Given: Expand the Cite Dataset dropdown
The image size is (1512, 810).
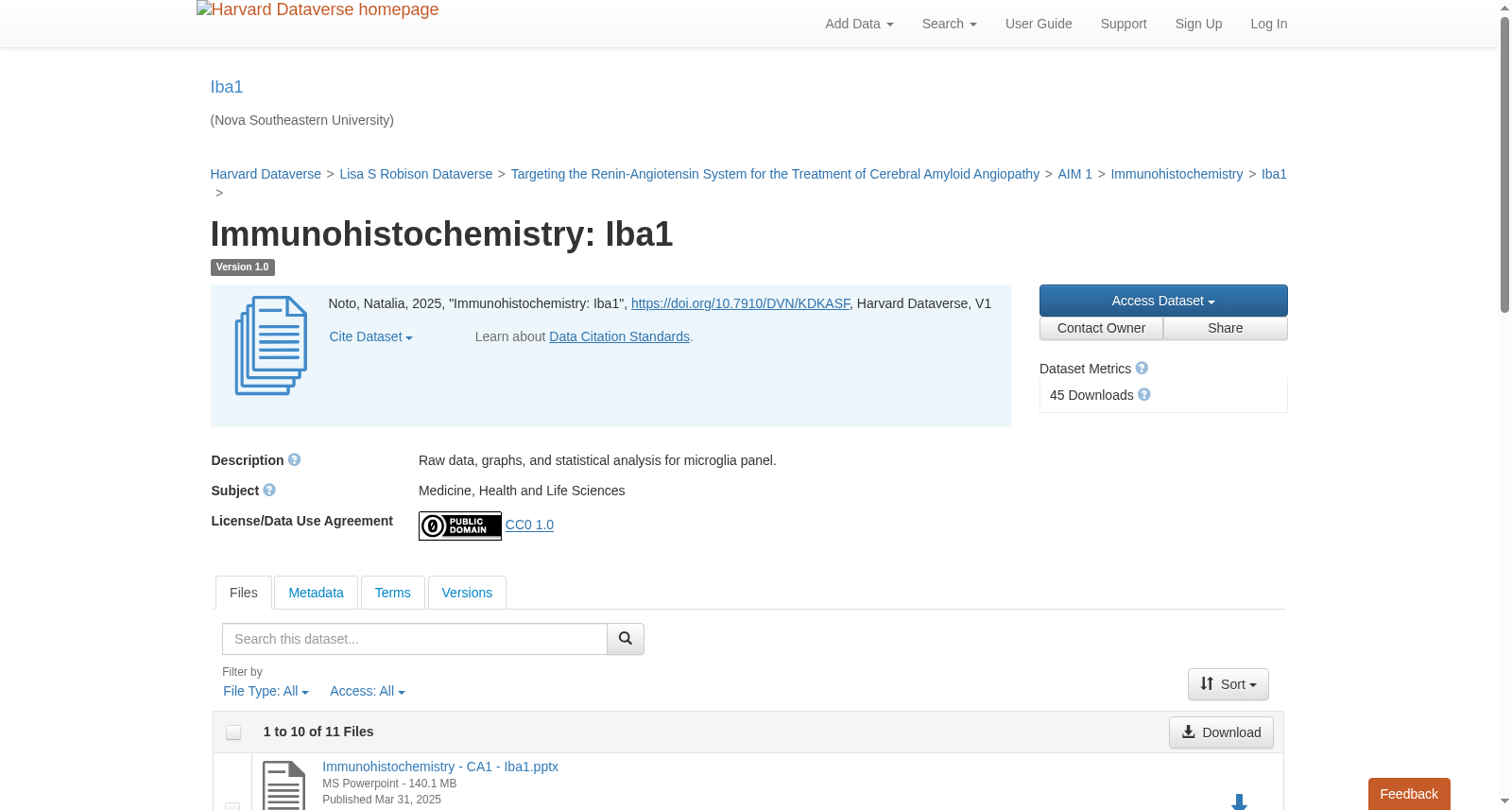Looking at the screenshot, I should click(370, 336).
